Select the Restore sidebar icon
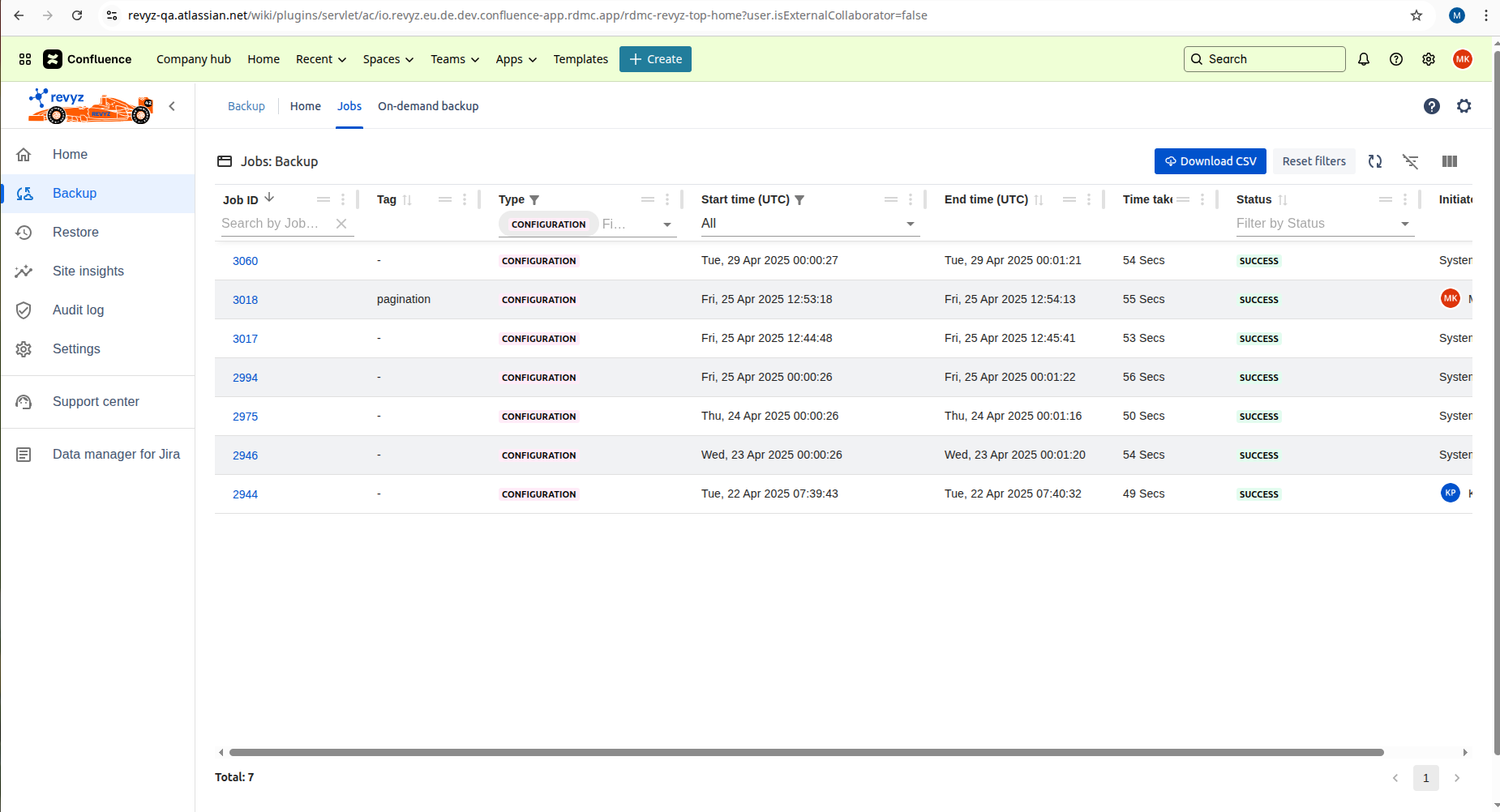 coord(24,232)
